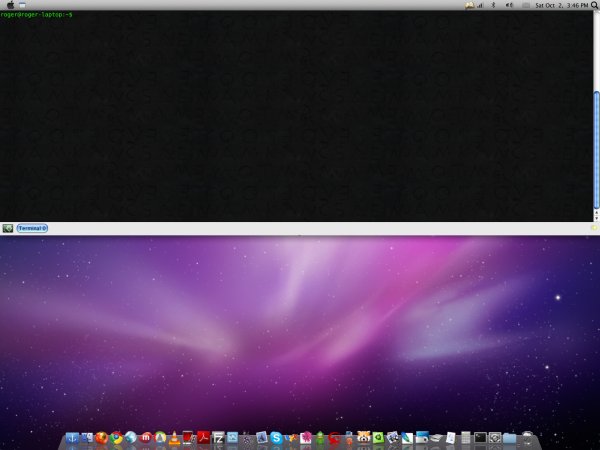
Task: Open the red 'm' icon in dock
Action: click(x=145, y=437)
